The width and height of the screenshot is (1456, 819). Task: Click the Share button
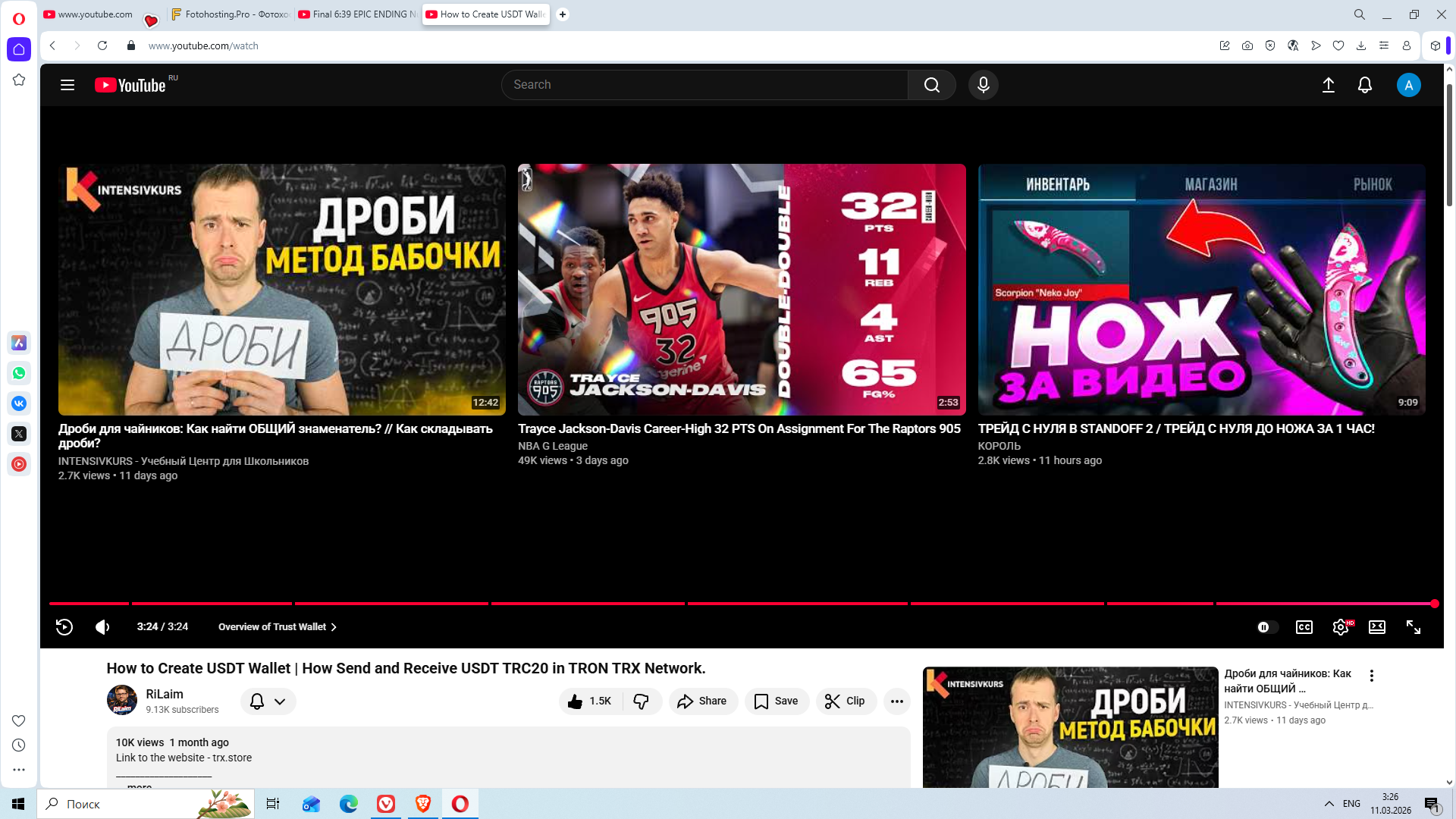702,701
